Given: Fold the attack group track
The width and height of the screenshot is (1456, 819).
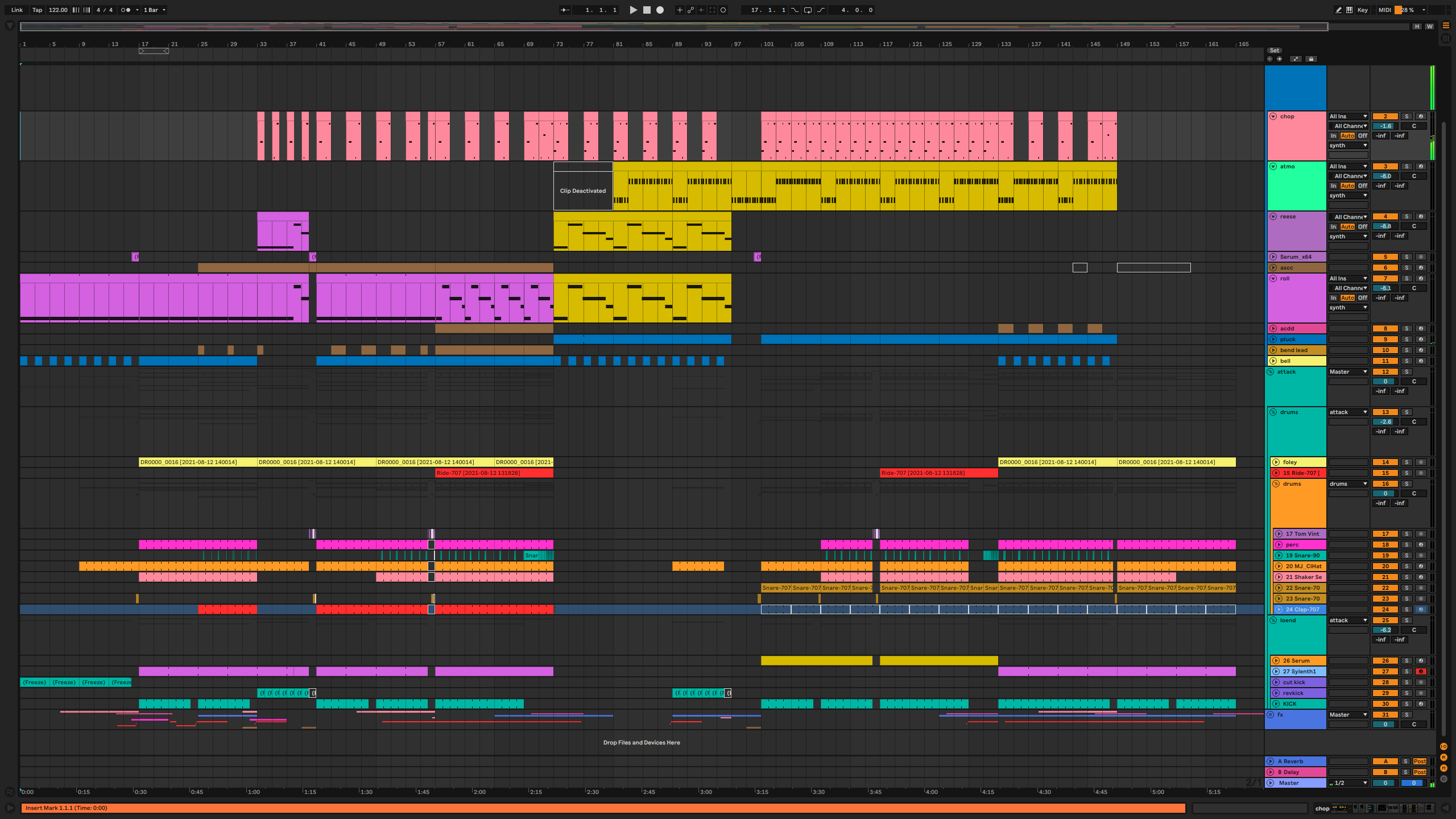Looking at the screenshot, I should point(1271,372).
